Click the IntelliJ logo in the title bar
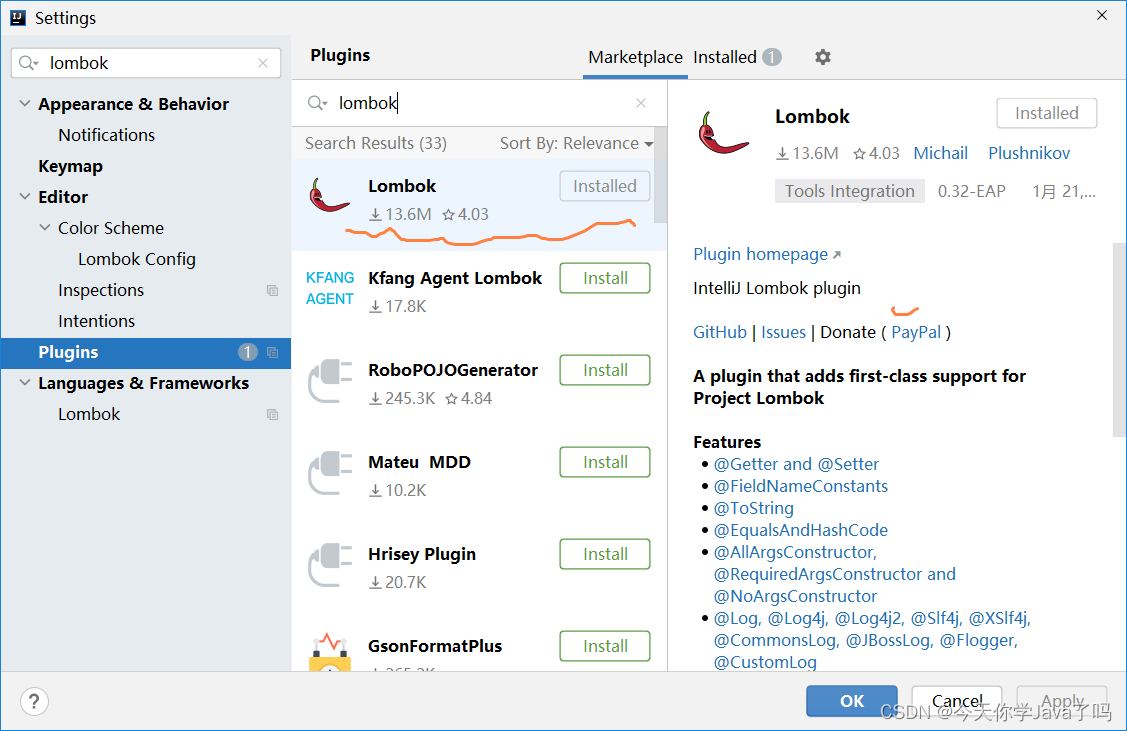This screenshot has height=731, width=1127. 18,18
